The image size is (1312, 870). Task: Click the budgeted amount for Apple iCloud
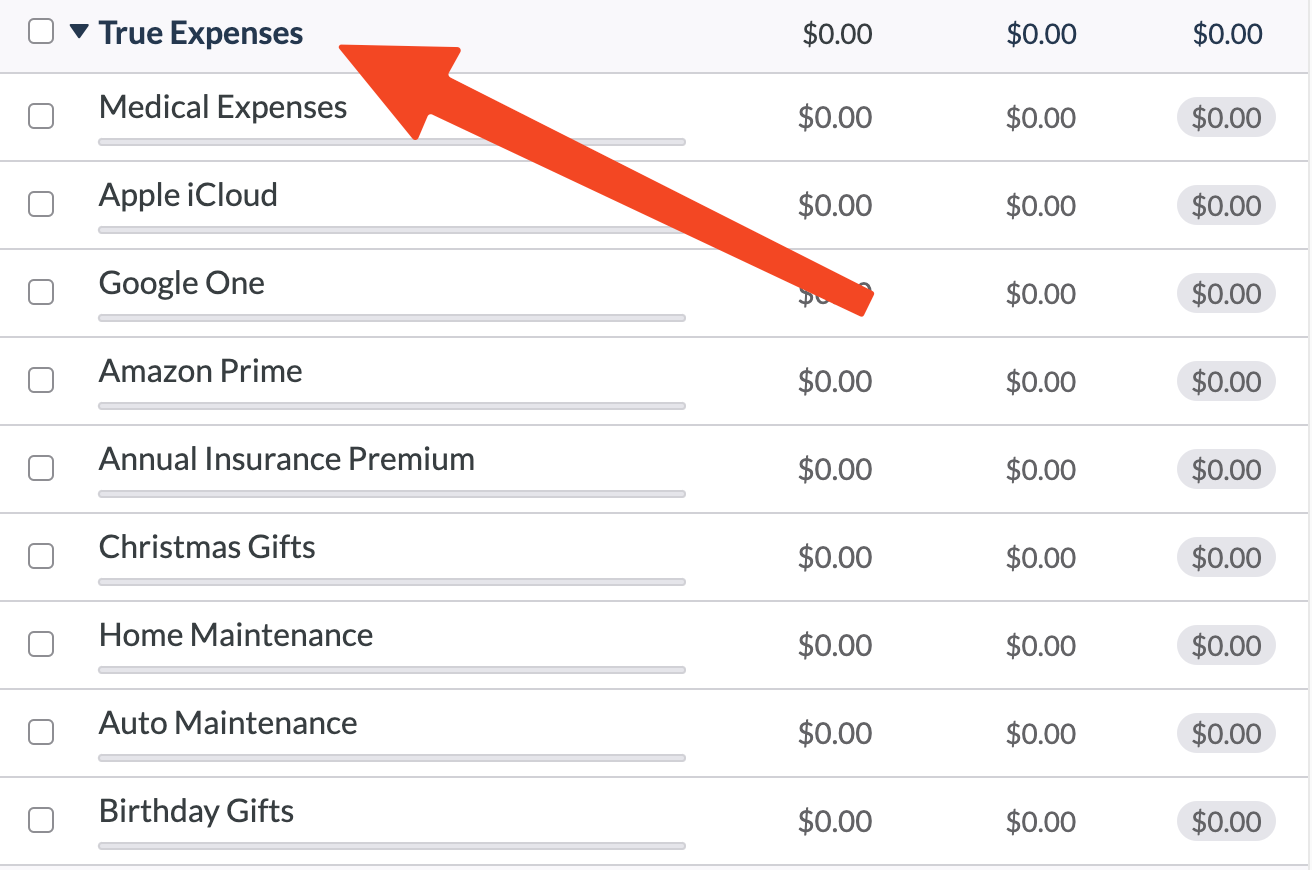[836, 205]
